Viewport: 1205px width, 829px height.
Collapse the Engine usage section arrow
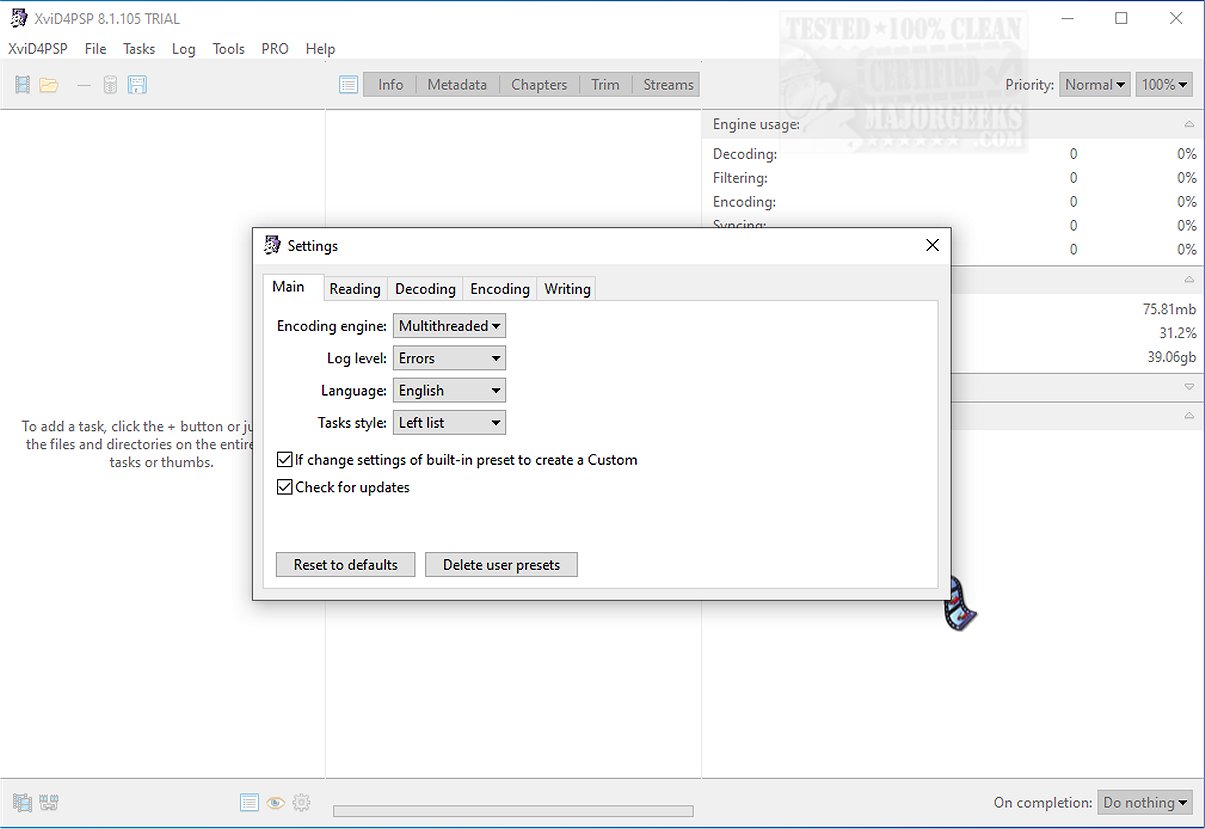pos(1189,125)
